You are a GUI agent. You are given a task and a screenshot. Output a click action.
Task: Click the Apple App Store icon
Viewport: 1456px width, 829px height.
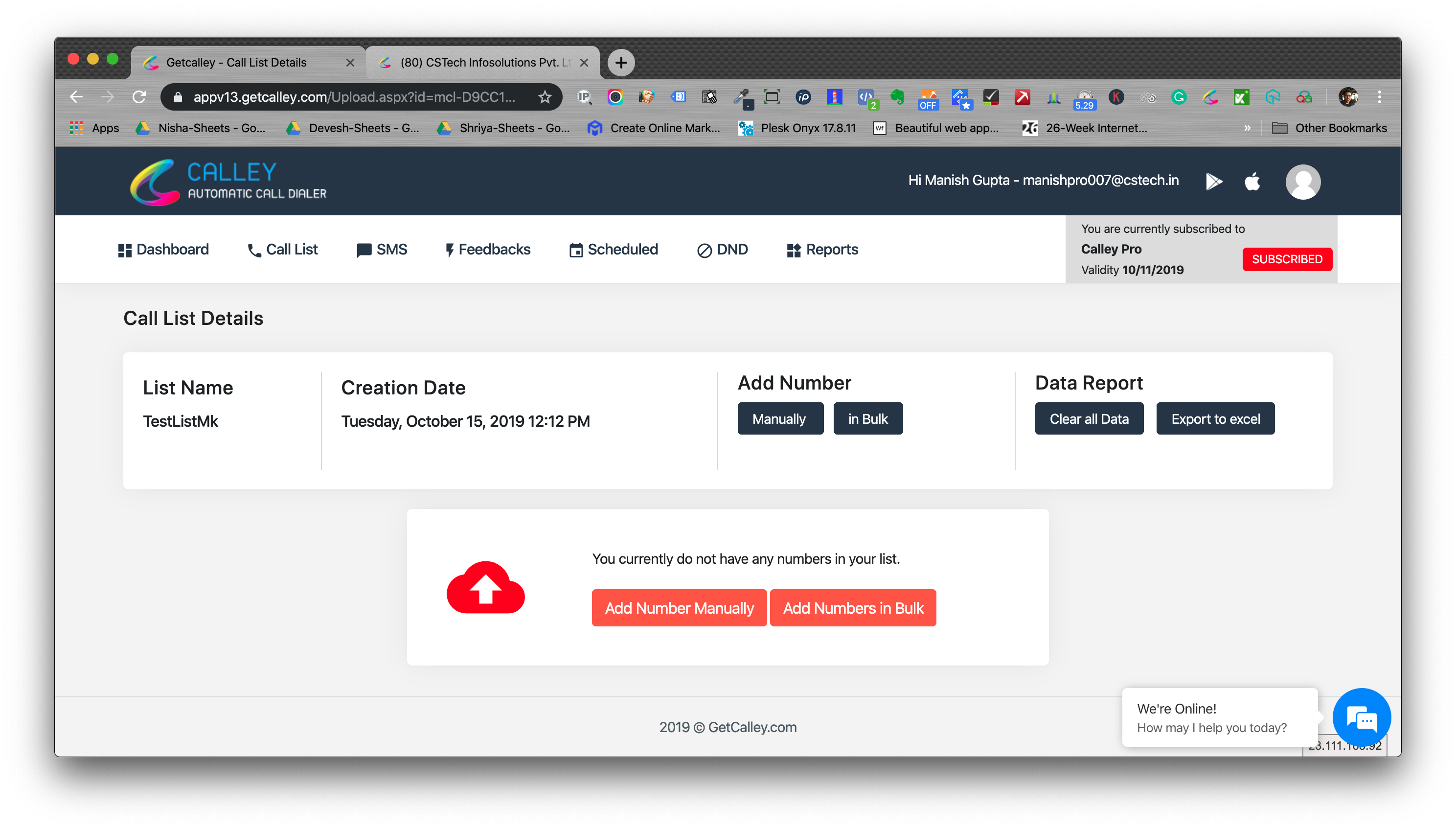pyautogui.click(x=1252, y=182)
